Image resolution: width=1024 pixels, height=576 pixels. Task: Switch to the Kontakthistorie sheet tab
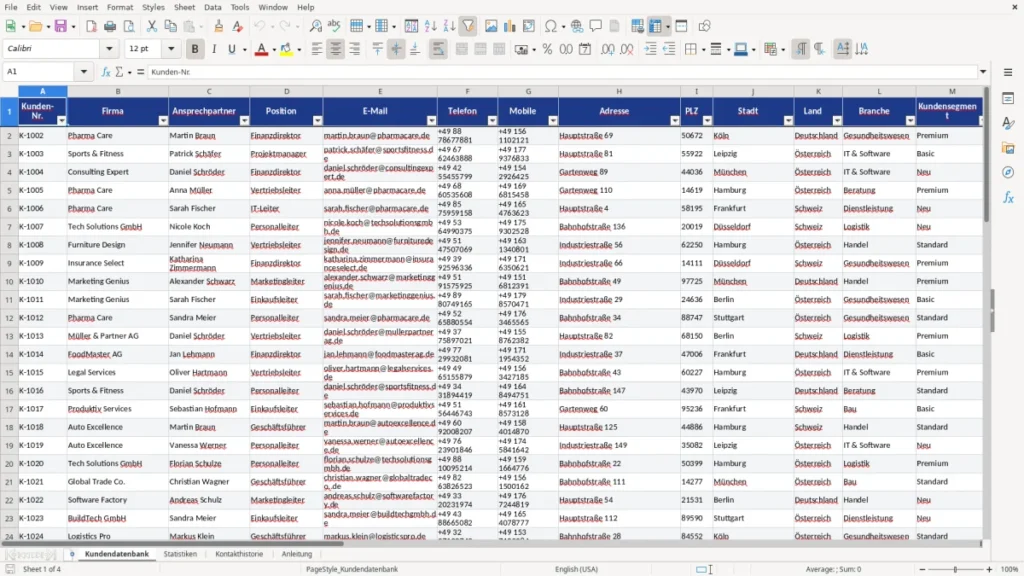tap(239, 554)
